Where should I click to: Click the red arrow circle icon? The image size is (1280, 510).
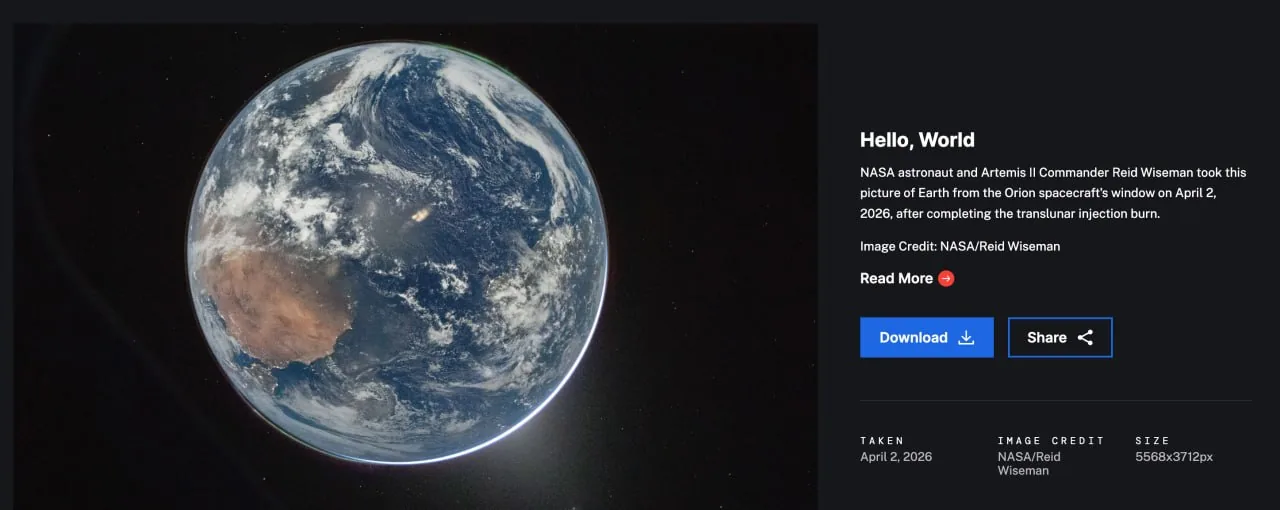946,278
